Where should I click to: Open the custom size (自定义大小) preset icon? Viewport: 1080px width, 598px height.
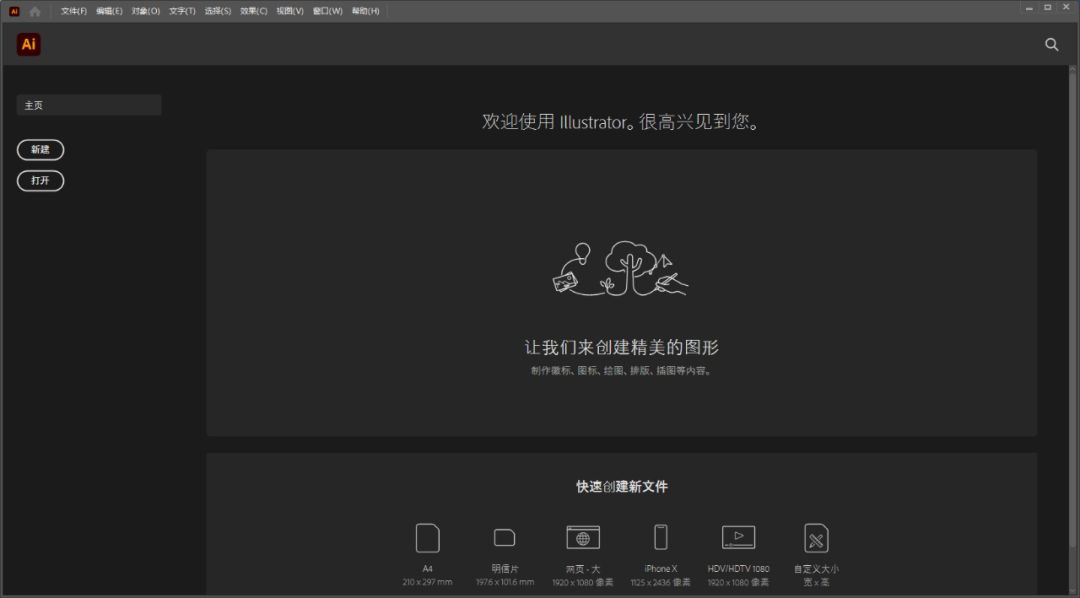[x=816, y=538]
